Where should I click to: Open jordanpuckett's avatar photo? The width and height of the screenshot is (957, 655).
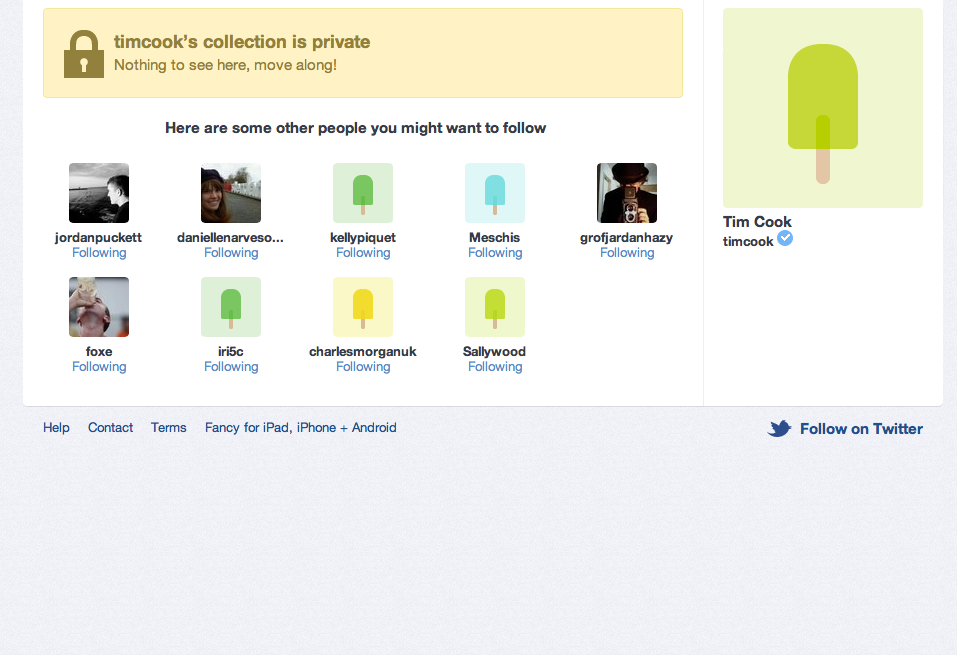99,193
